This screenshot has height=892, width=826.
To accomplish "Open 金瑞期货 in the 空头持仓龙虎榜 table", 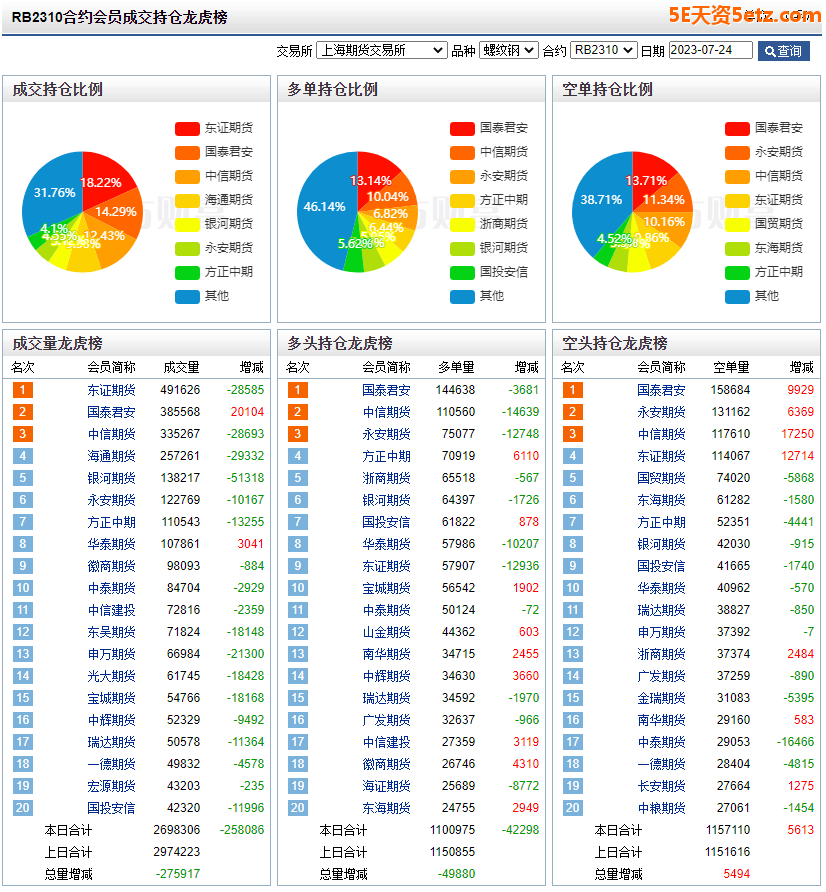I will 661,699.
